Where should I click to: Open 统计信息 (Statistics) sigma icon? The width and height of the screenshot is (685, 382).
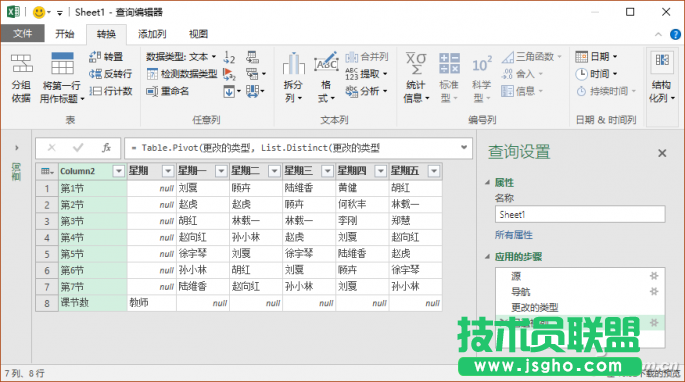click(416, 63)
